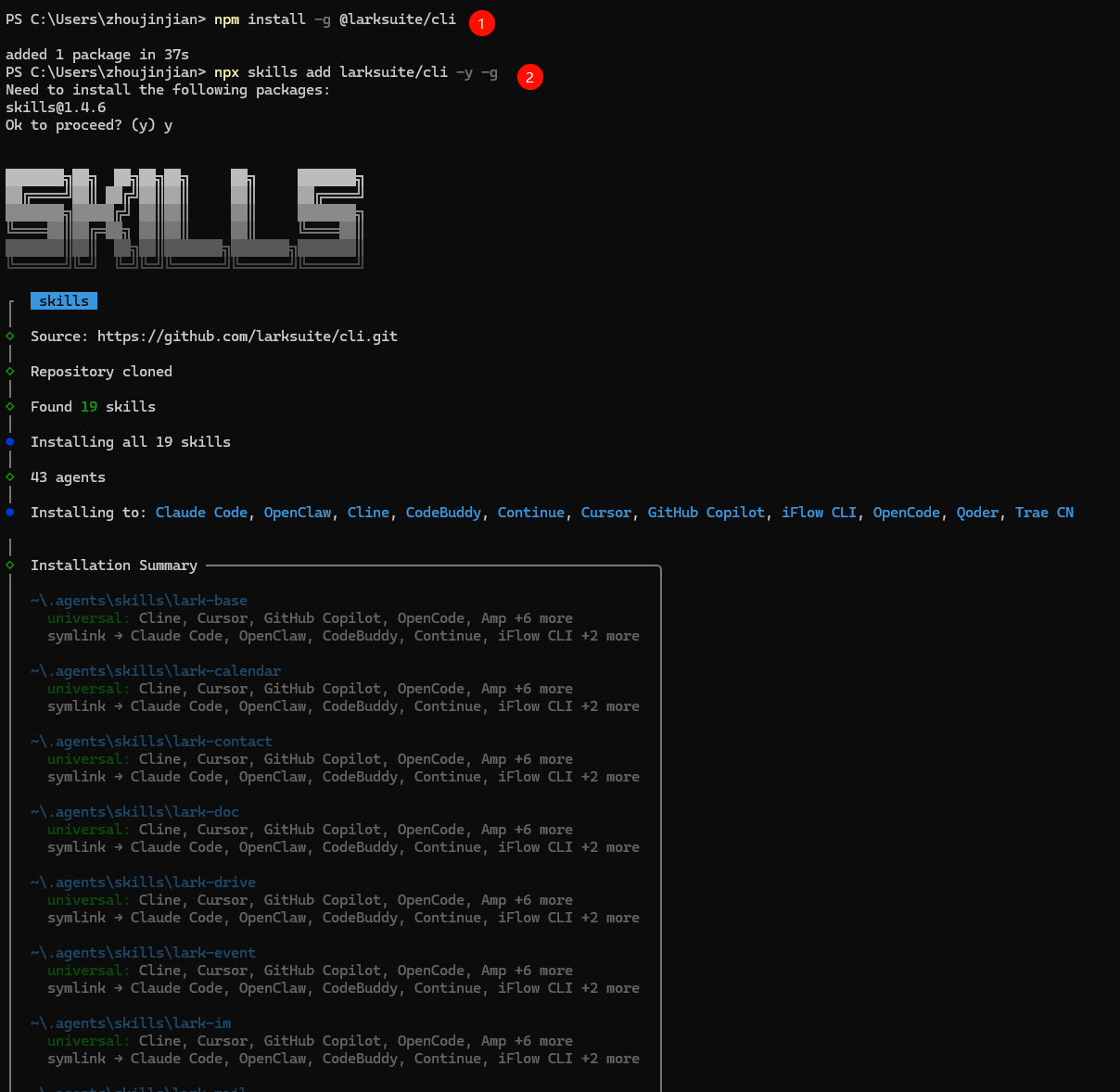Image resolution: width=1120 pixels, height=1092 pixels.
Task: Select the lark-im skill path
Action: click(x=131, y=1023)
